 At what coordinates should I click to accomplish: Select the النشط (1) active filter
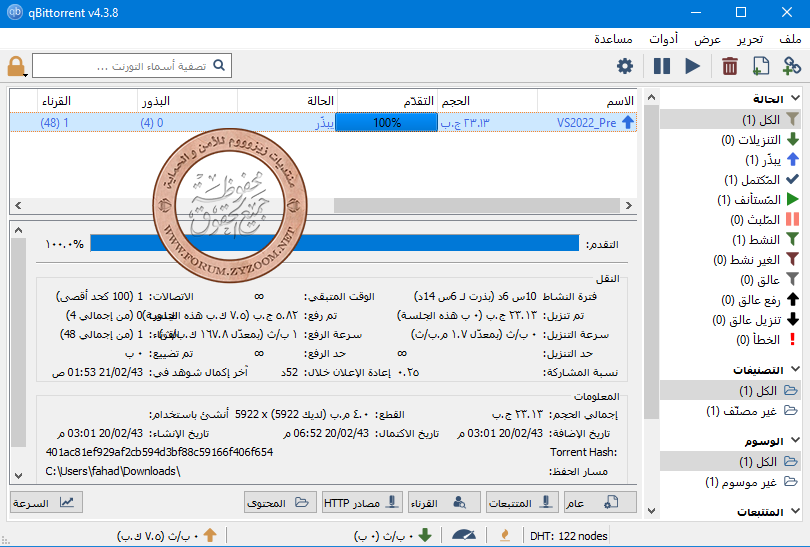(x=730, y=240)
